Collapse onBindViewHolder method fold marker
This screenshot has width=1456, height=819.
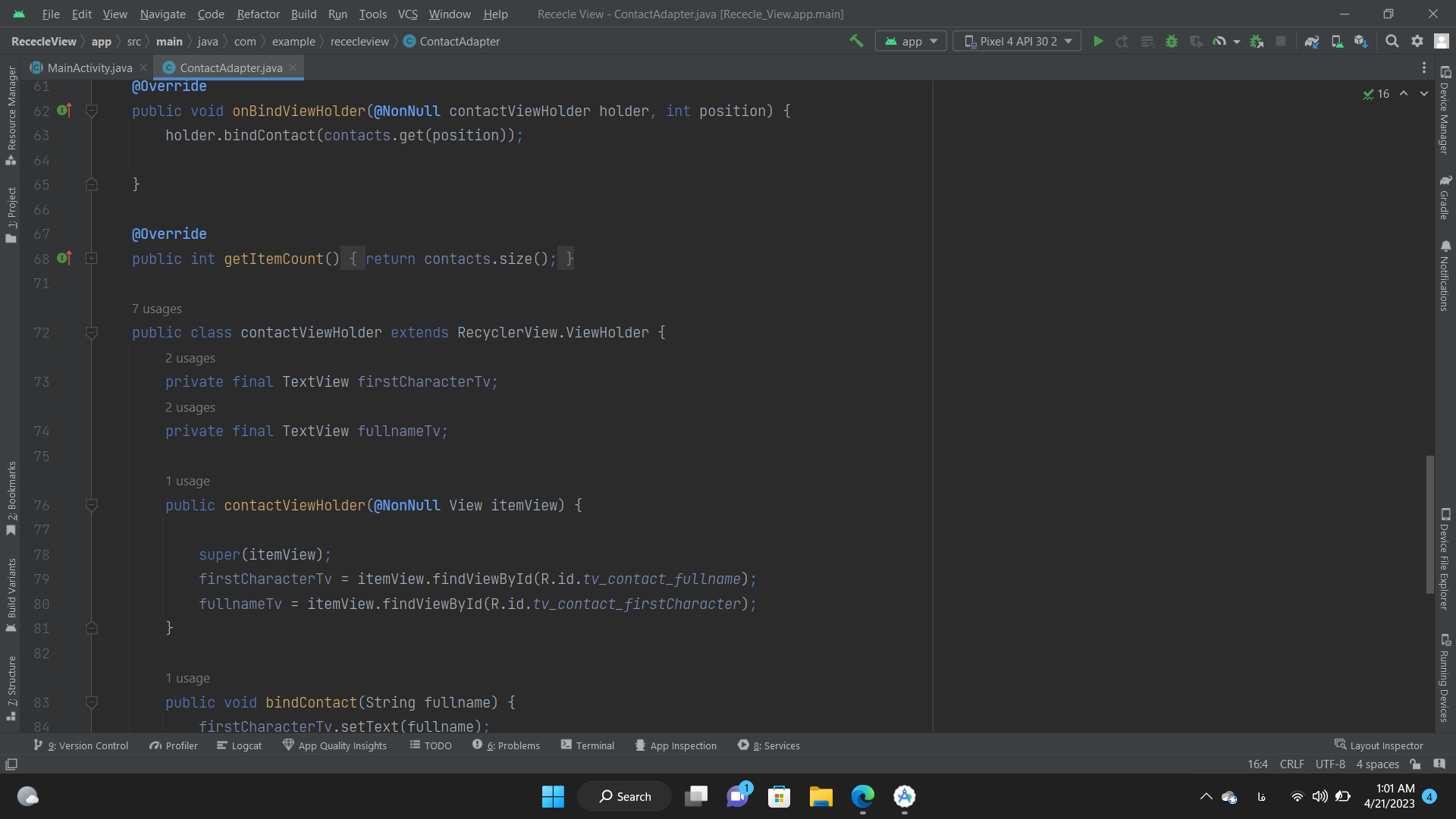tap(92, 111)
